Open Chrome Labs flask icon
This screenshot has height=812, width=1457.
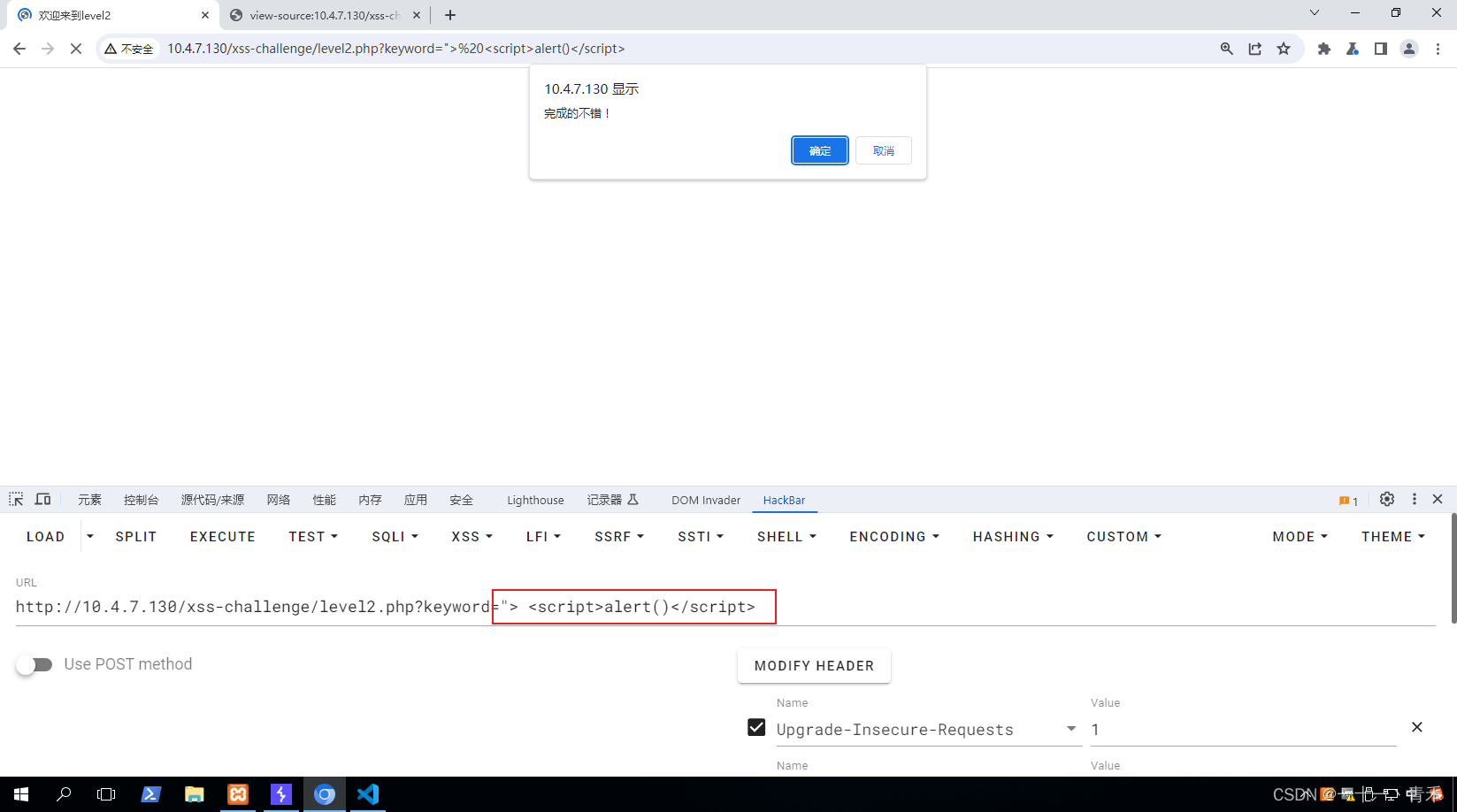point(1353,49)
